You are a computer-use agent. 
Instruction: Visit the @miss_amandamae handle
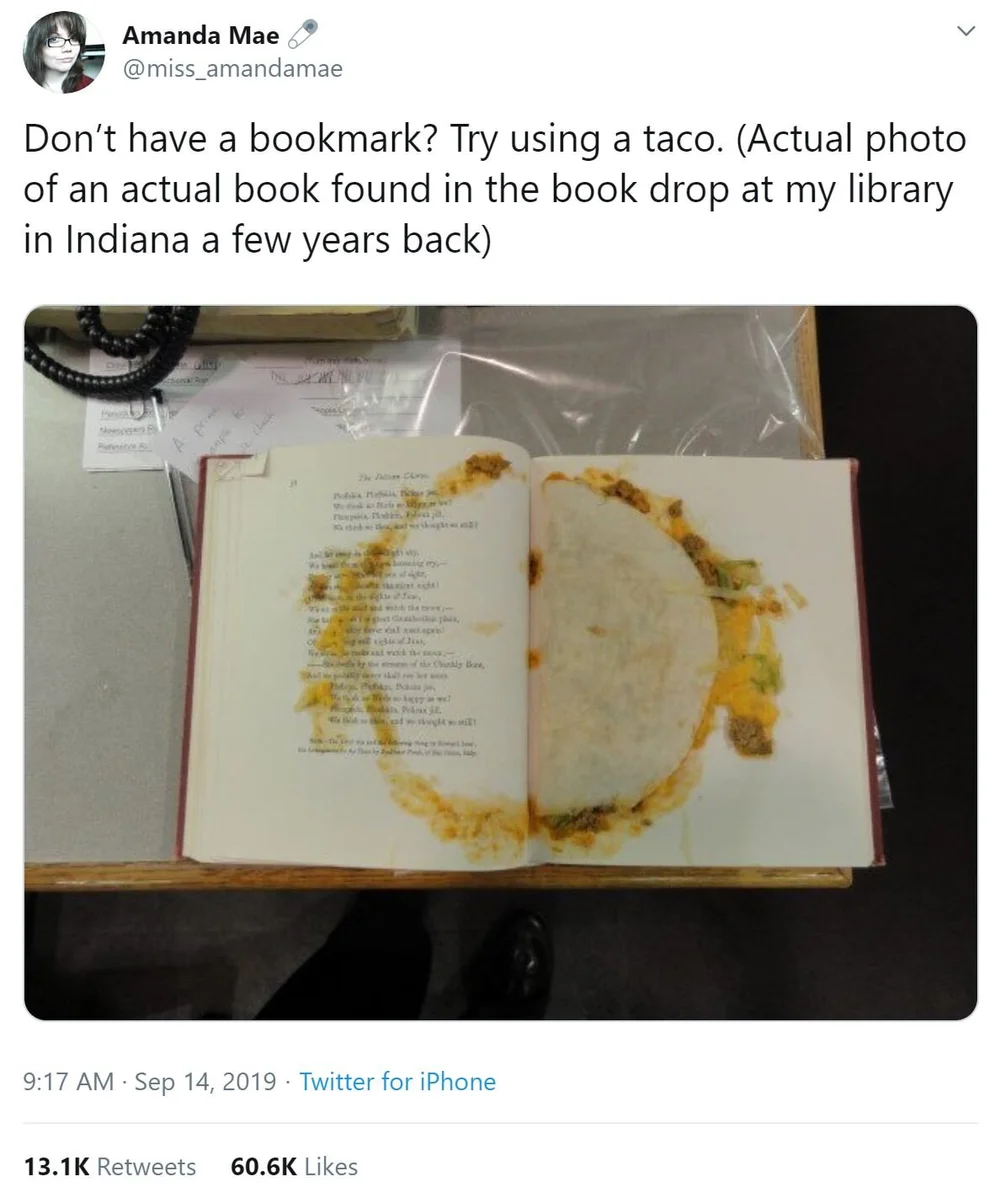232,69
